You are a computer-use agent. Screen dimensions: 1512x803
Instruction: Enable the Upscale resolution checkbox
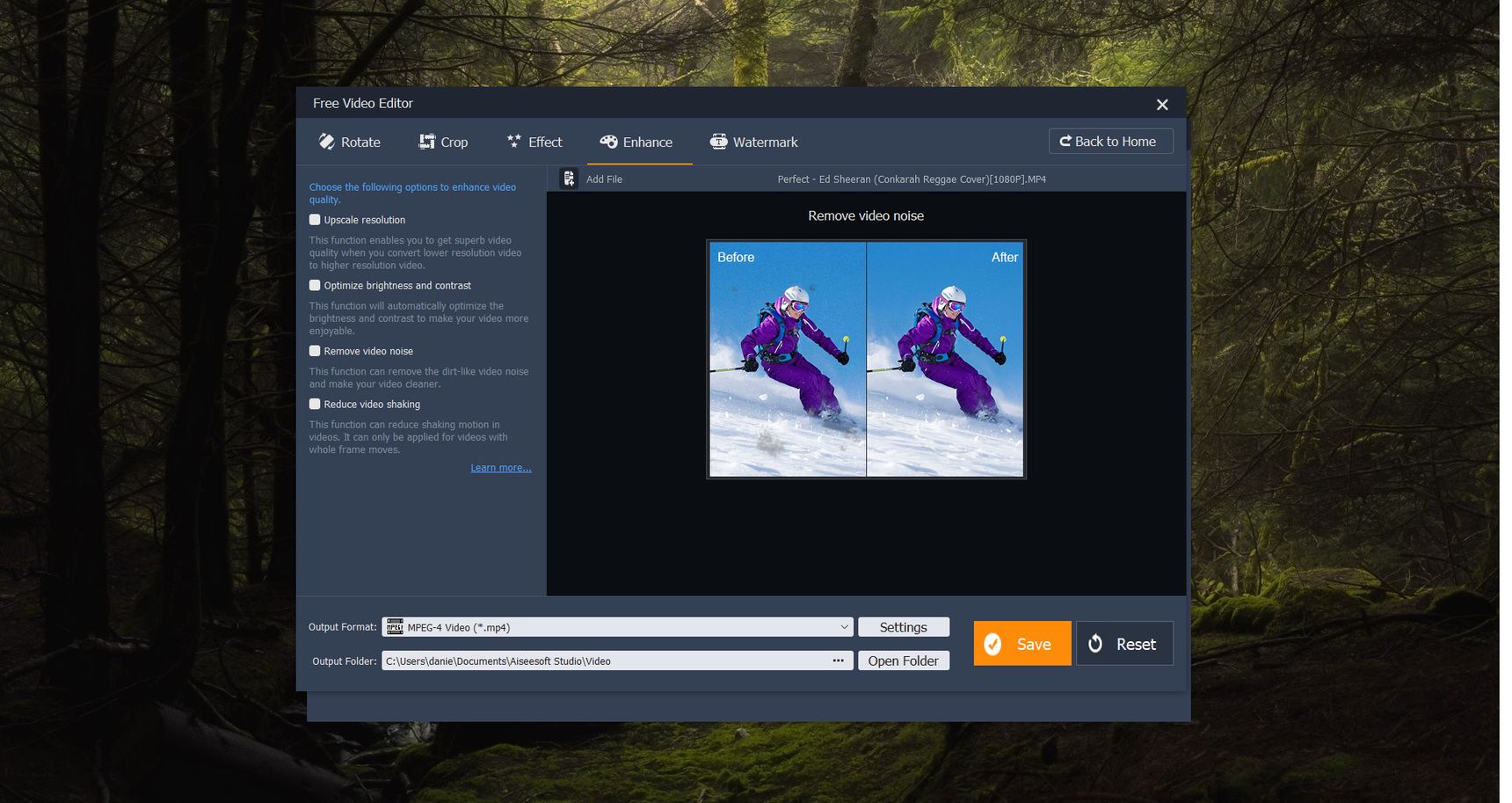[315, 220]
